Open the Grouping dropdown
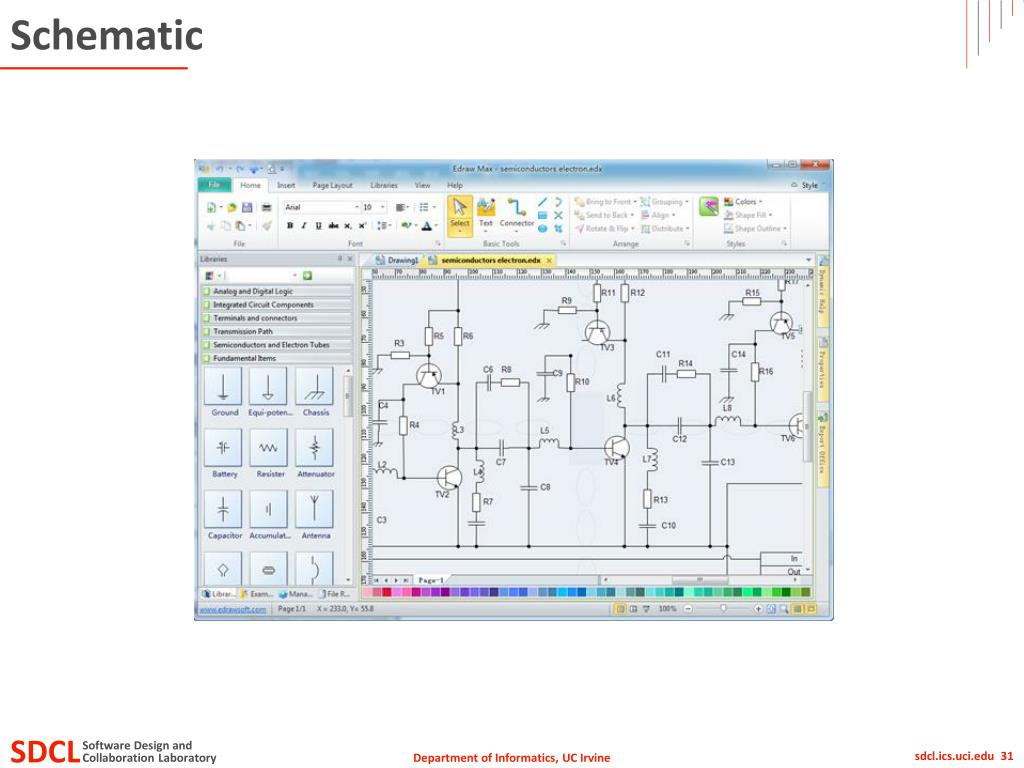Screen dimensions: 1024x768 665,202
